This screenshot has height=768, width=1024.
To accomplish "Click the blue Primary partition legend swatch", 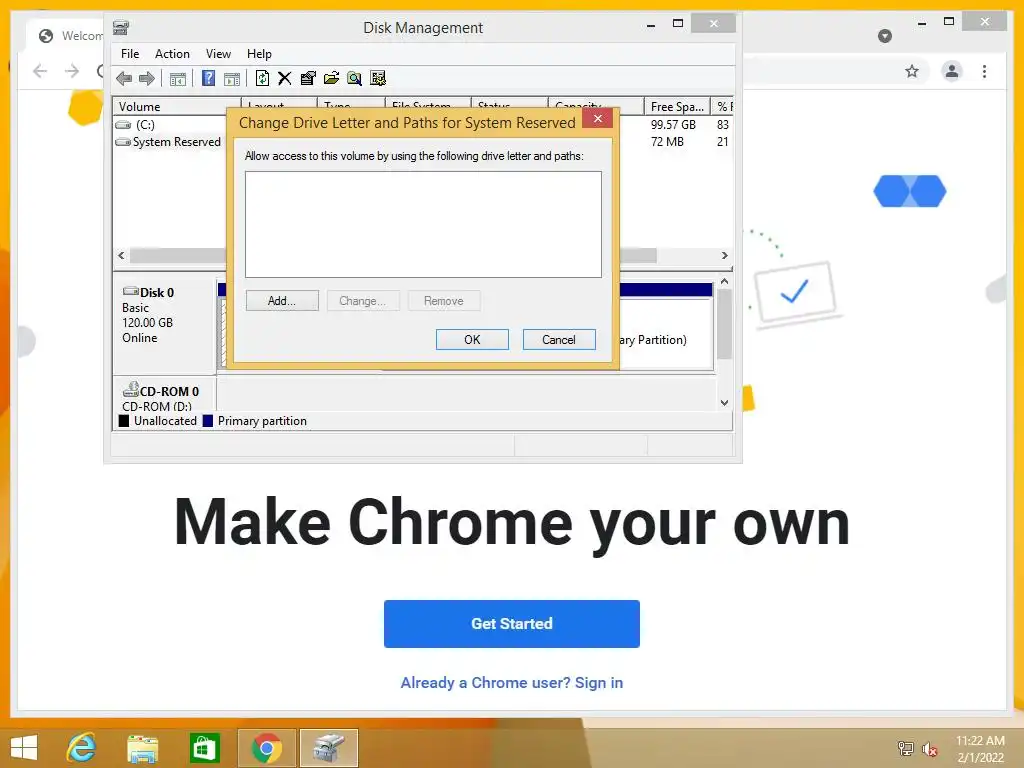I will 208,421.
